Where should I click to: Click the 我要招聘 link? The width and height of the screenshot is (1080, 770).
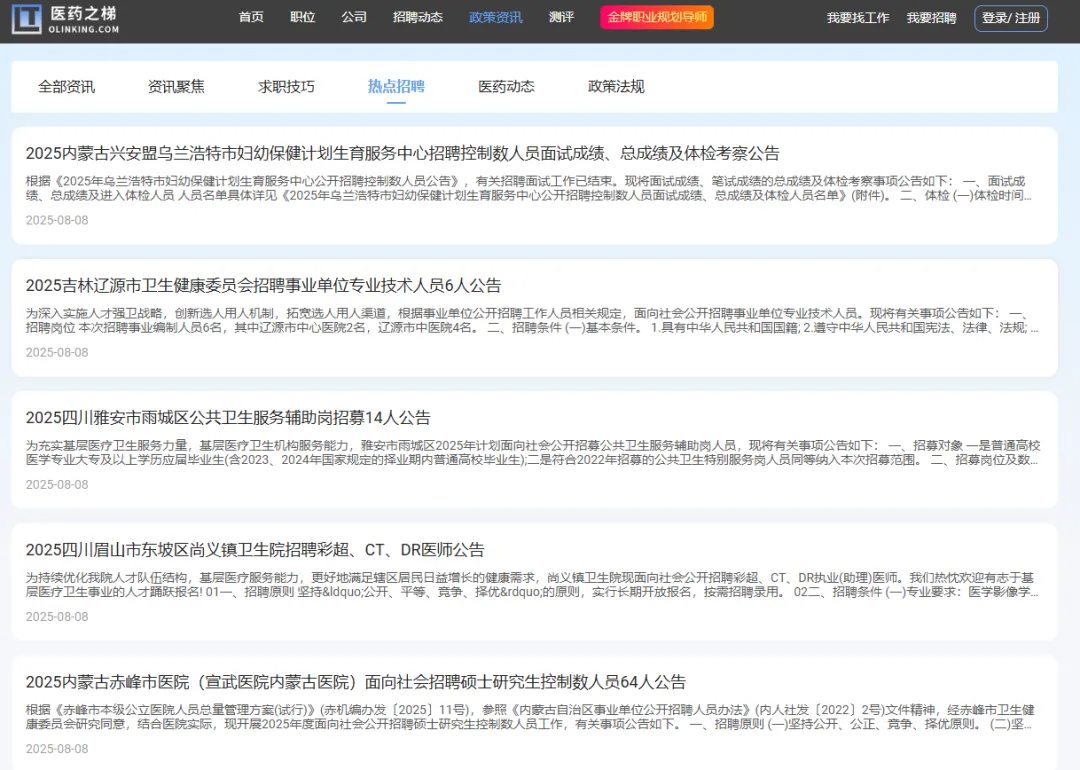(x=931, y=18)
